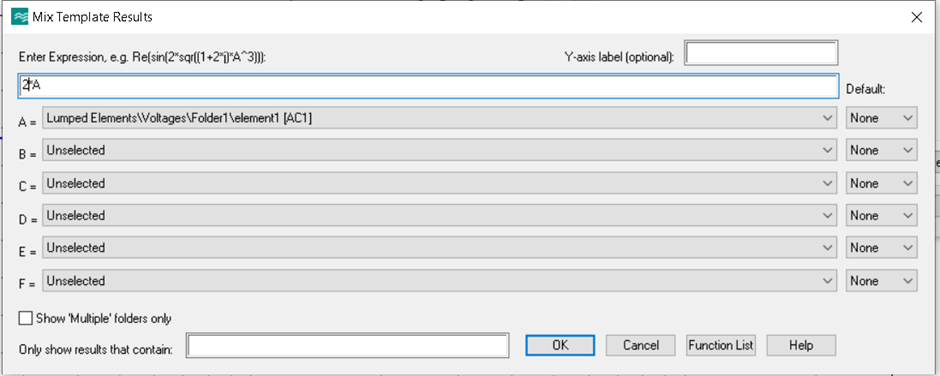
Task: Open the Default None dropdown for B
Action: [881, 151]
